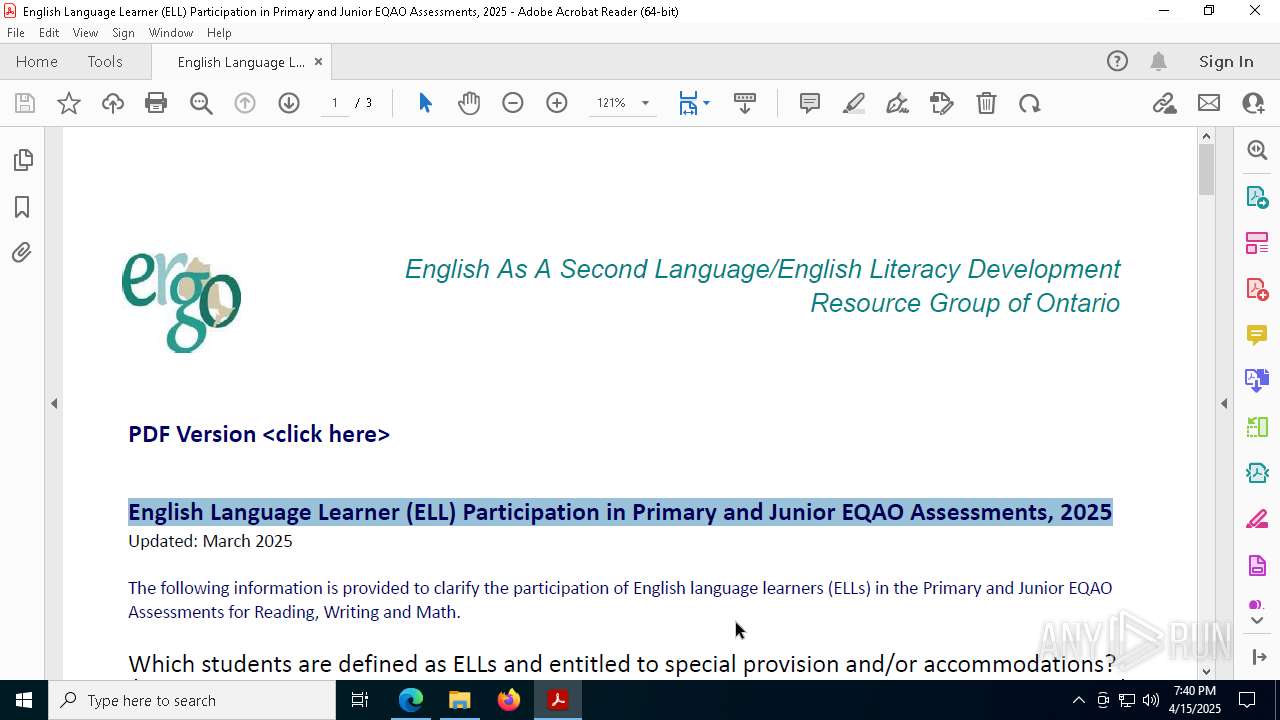Open the bookmarks panel
The image size is (1280, 720).
pyautogui.click(x=22, y=207)
